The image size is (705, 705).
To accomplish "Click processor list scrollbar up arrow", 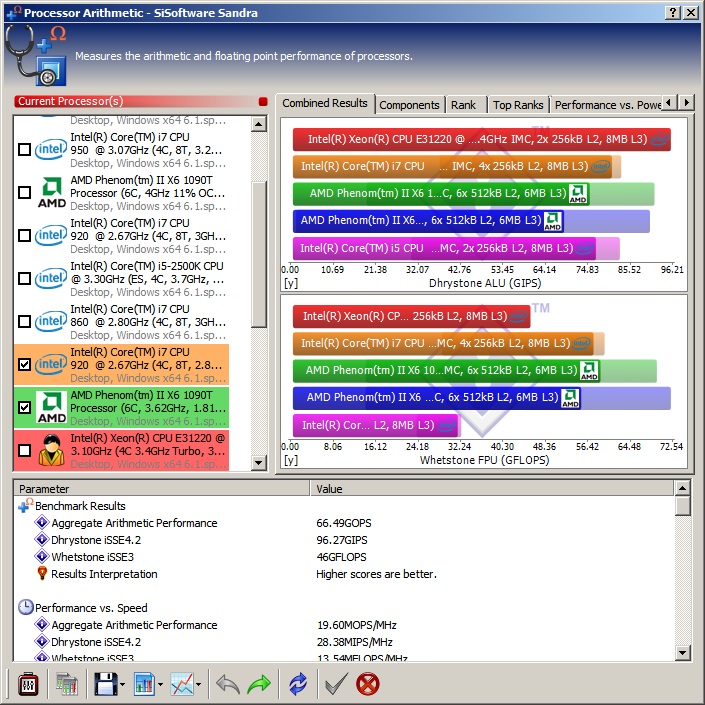I will (x=259, y=124).
